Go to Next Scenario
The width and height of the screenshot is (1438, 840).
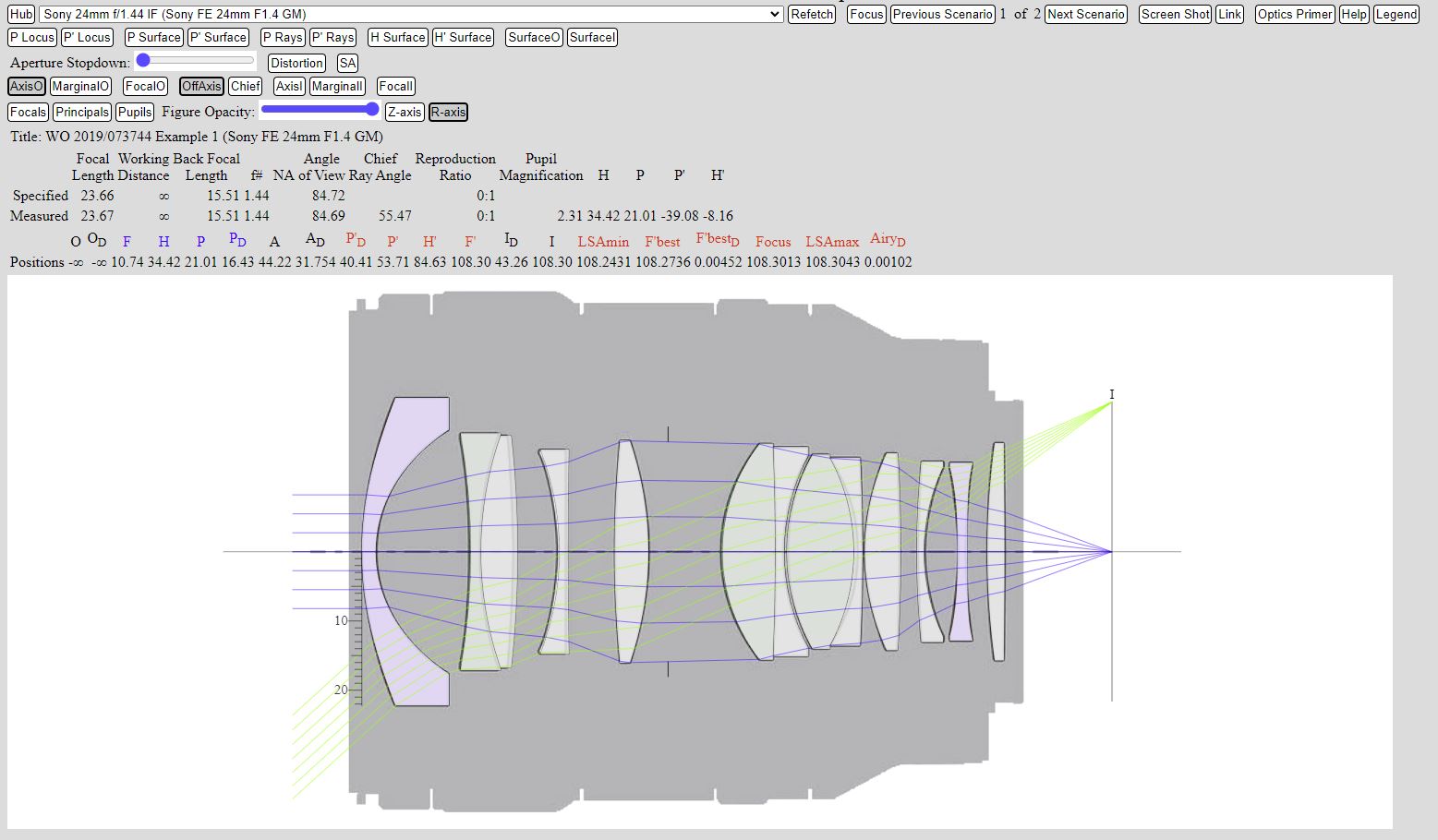tap(1086, 14)
